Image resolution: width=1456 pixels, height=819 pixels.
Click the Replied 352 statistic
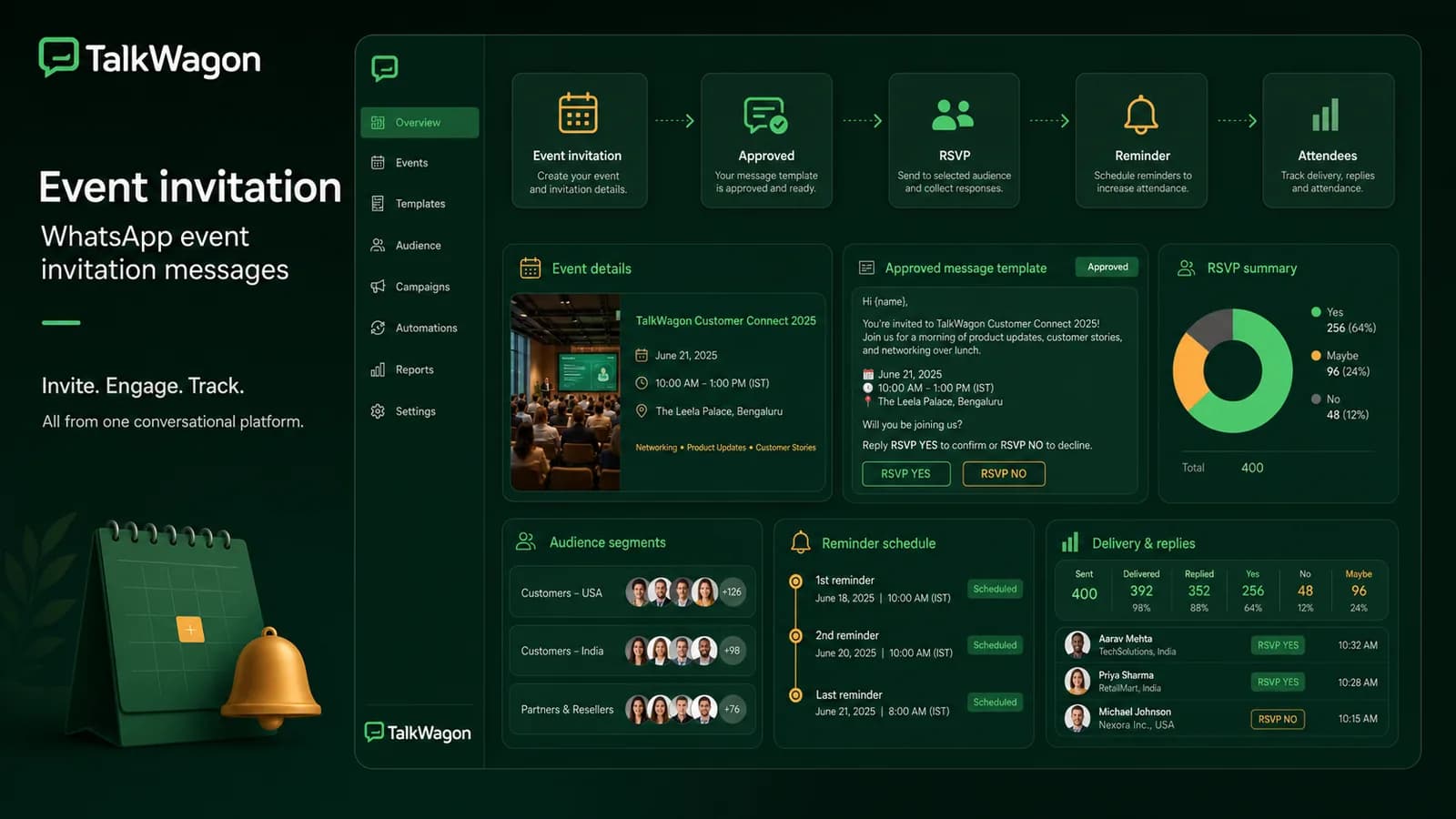[x=1199, y=591]
